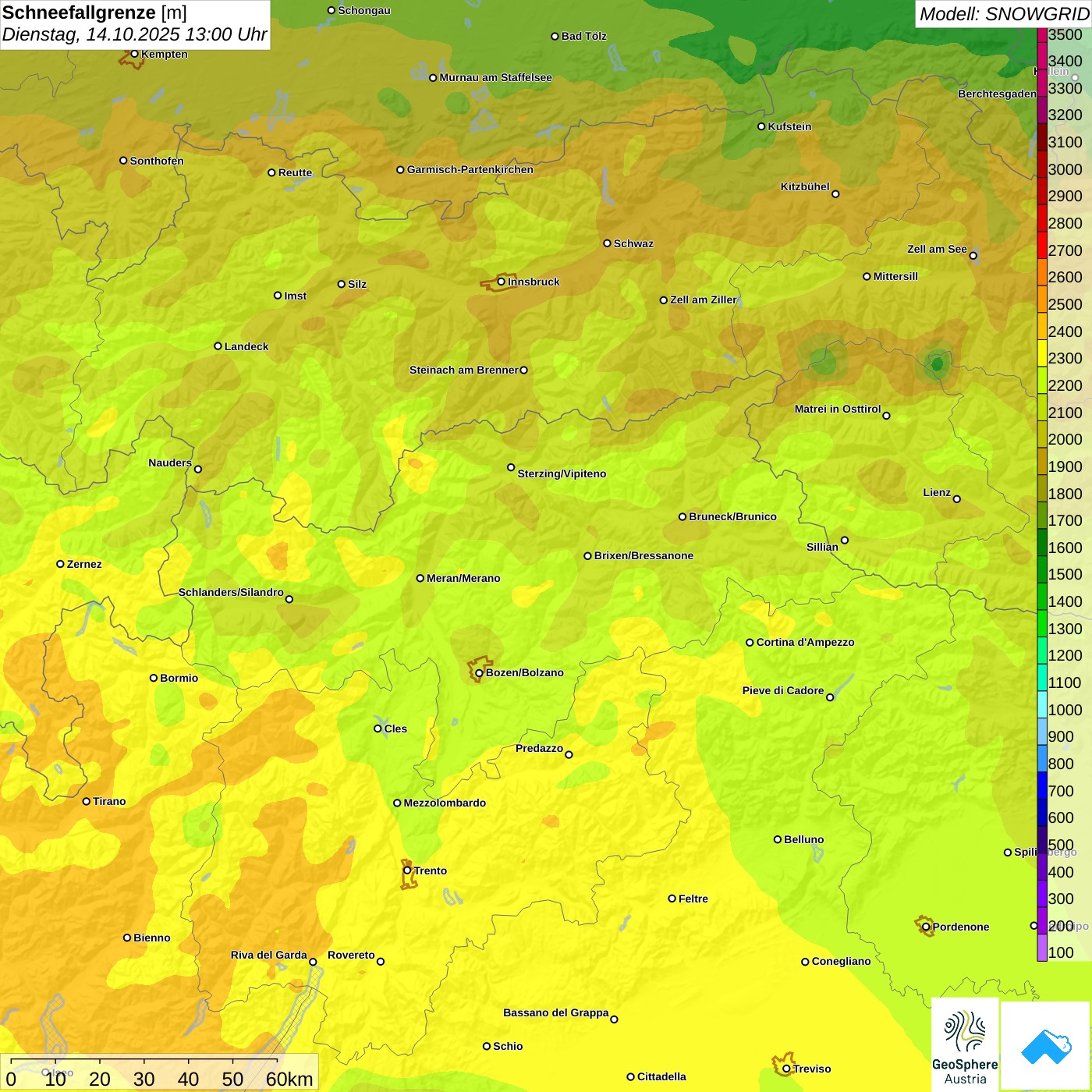Image resolution: width=1092 pixels, height=1092 pixels.
Task: Click the Tirano location dot
Action: pos(87,801)
